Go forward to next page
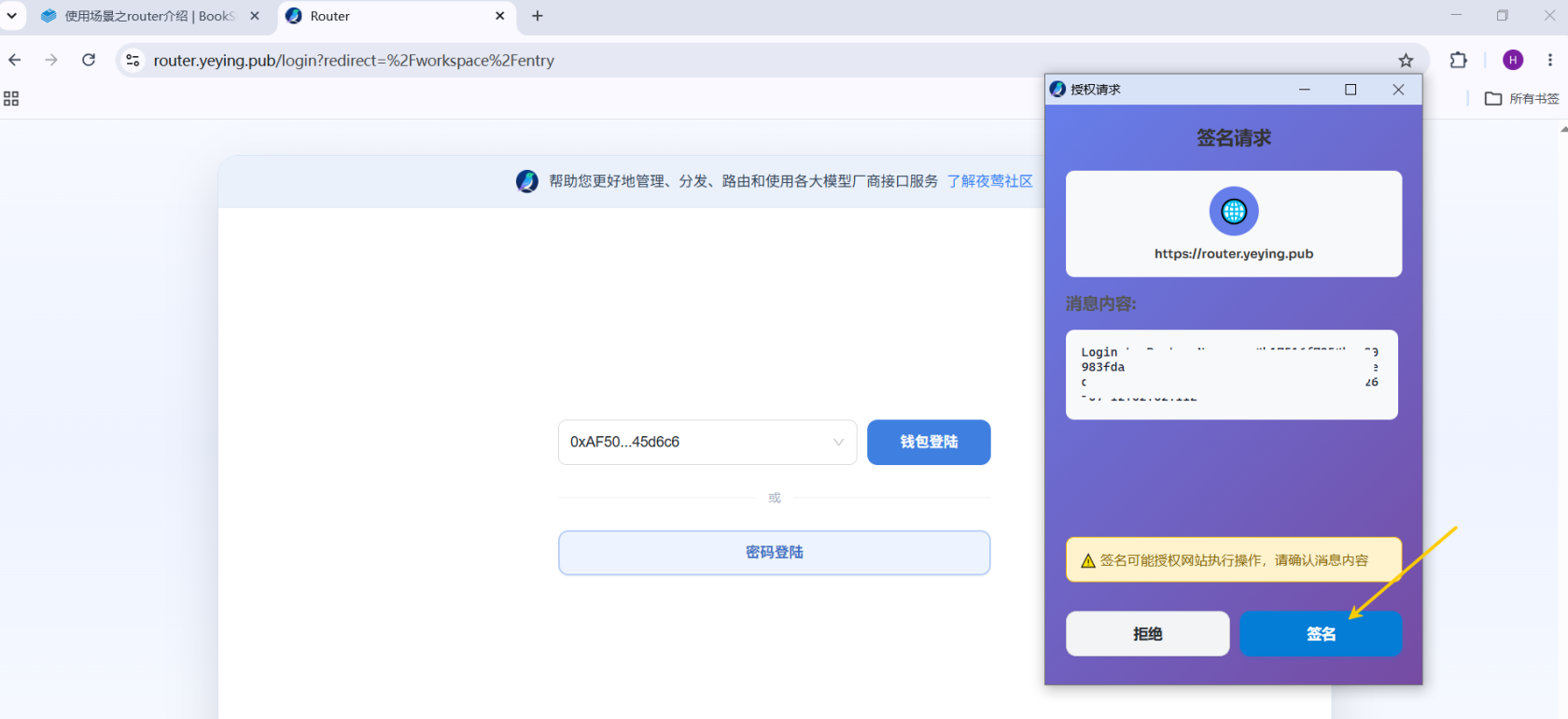 pyautogui.click(x=51, y=60)
